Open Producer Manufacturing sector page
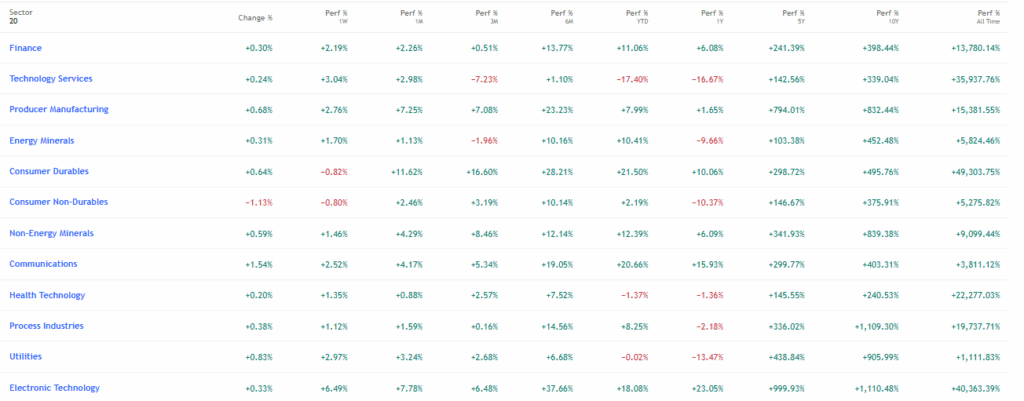This screenshot has width=1024, height=401. (x=58, y=109)
